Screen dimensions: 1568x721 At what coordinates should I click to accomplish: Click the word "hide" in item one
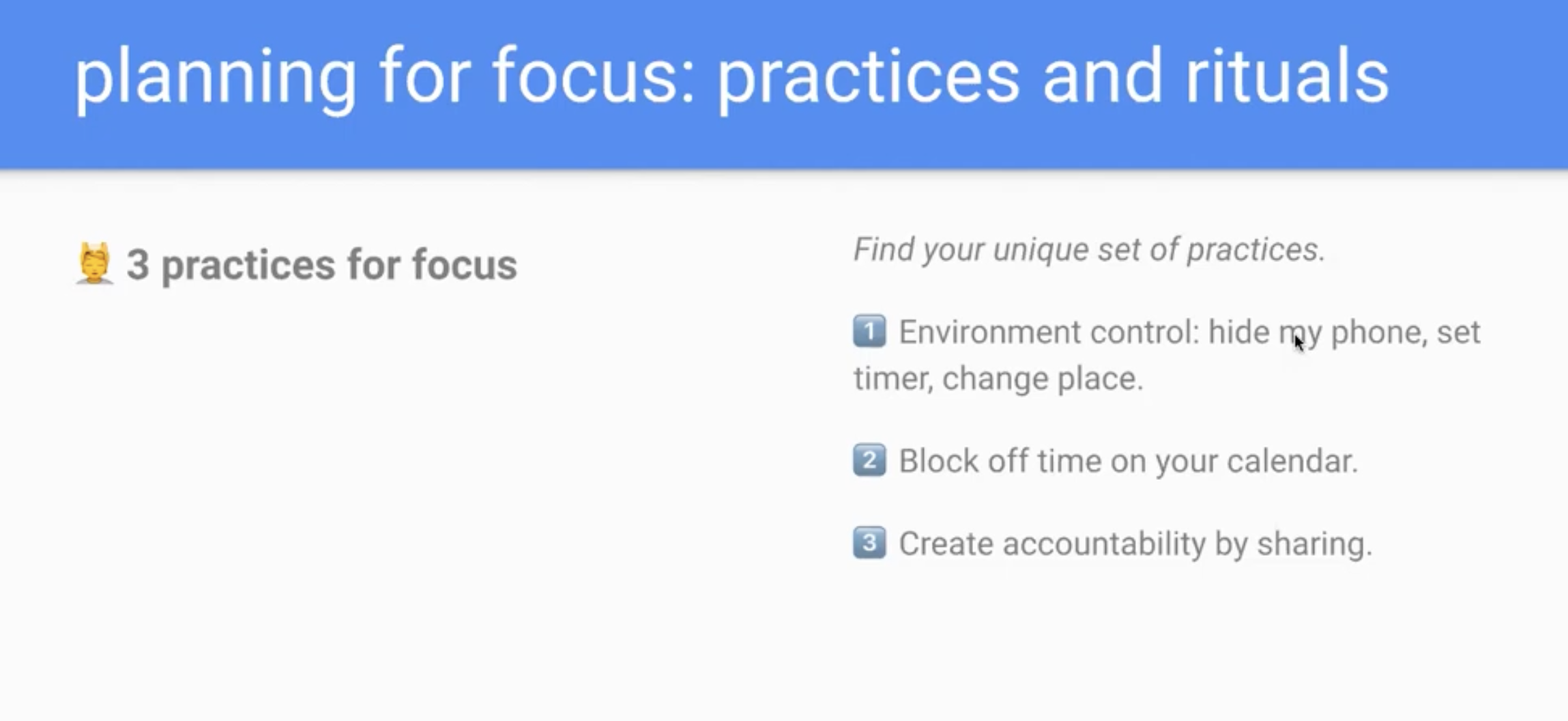(1239, 333)
